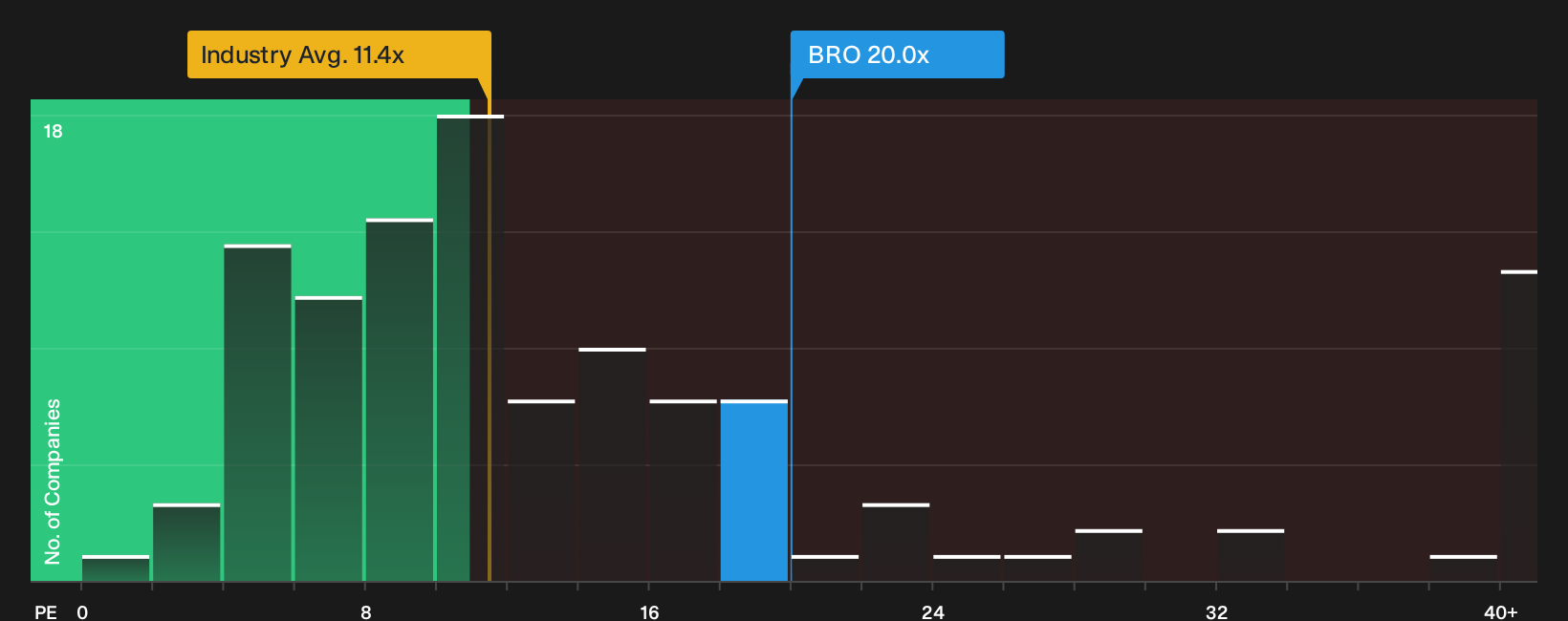The width and height of the screenshot is (1568, 621).
Task: Click the y-axis value 18
Action: click(53, 131)
